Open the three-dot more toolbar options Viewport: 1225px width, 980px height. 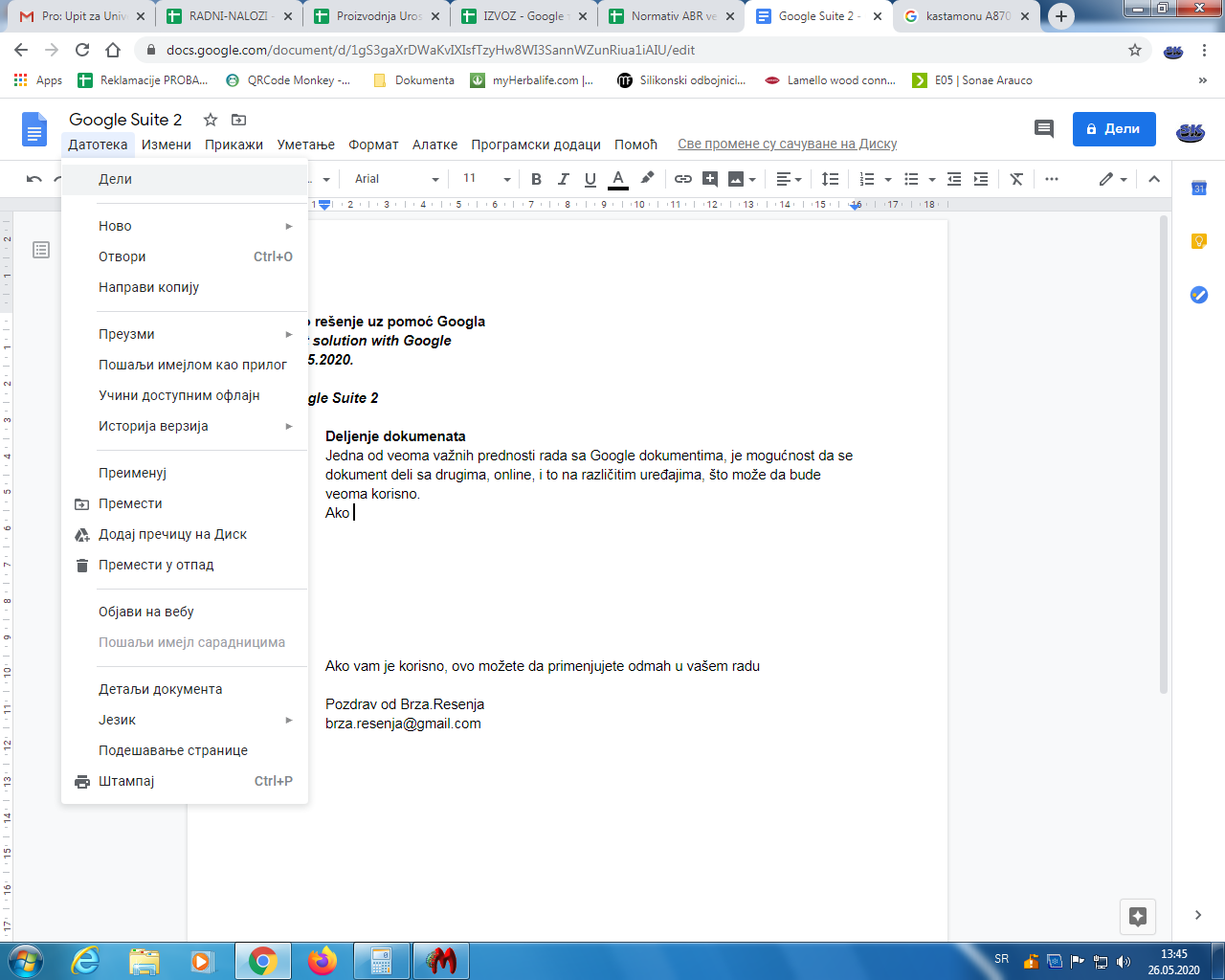coord(1052,179)
